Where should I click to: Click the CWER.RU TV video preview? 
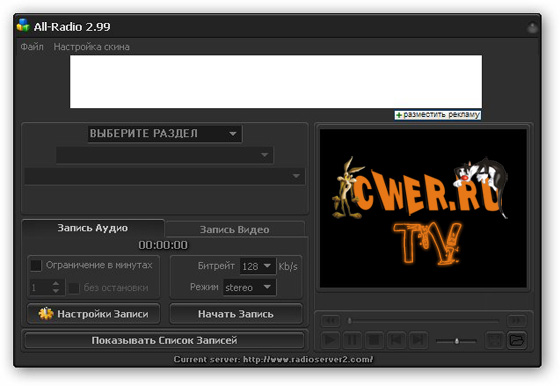[x=423, y=208]
